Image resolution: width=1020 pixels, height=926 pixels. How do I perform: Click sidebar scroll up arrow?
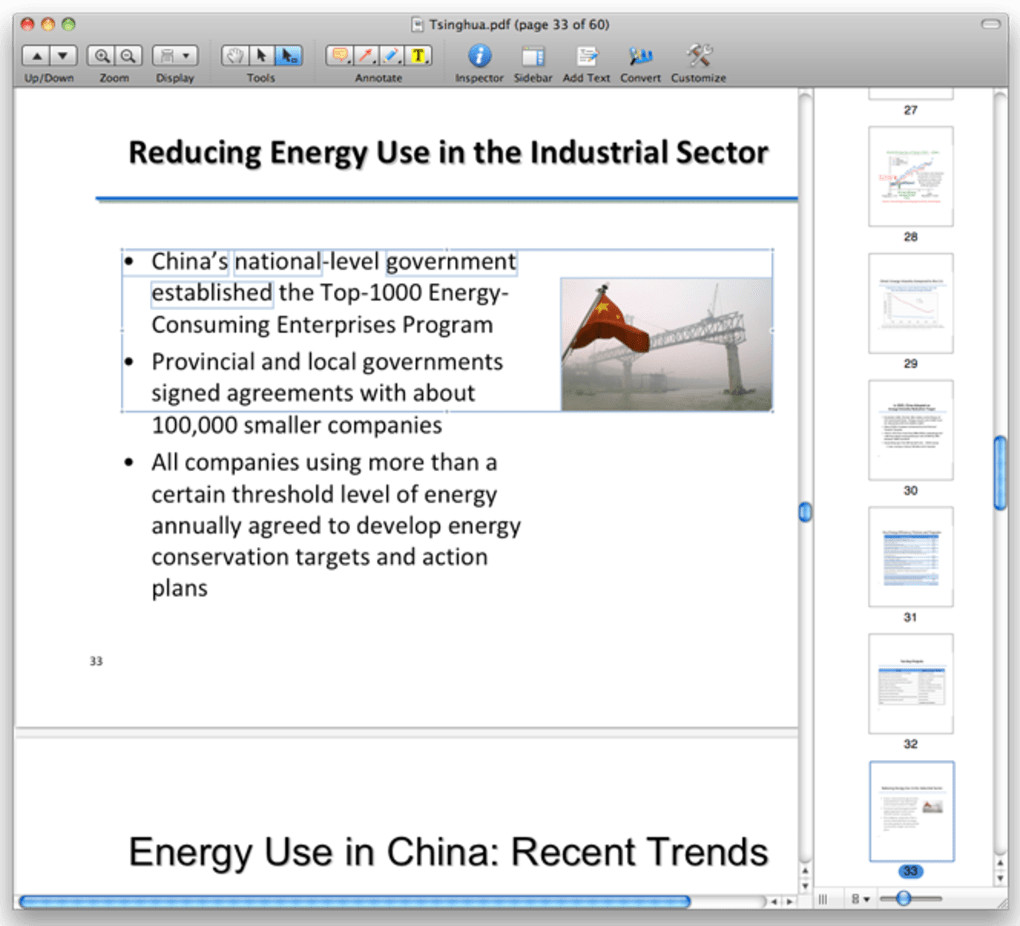pos(1000,863)
